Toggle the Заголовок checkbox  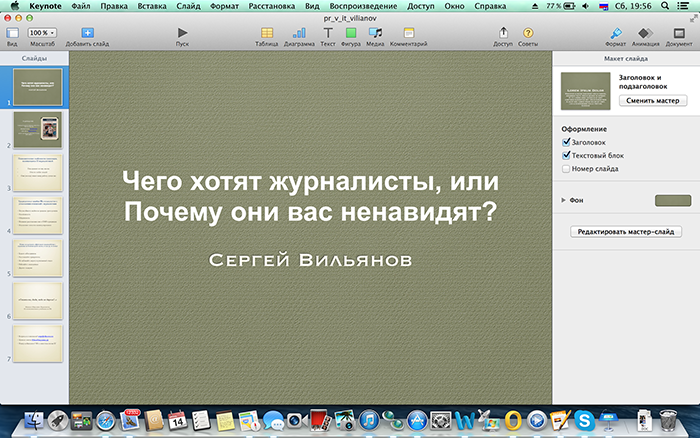pyautogui.click(x=566, y=142)
